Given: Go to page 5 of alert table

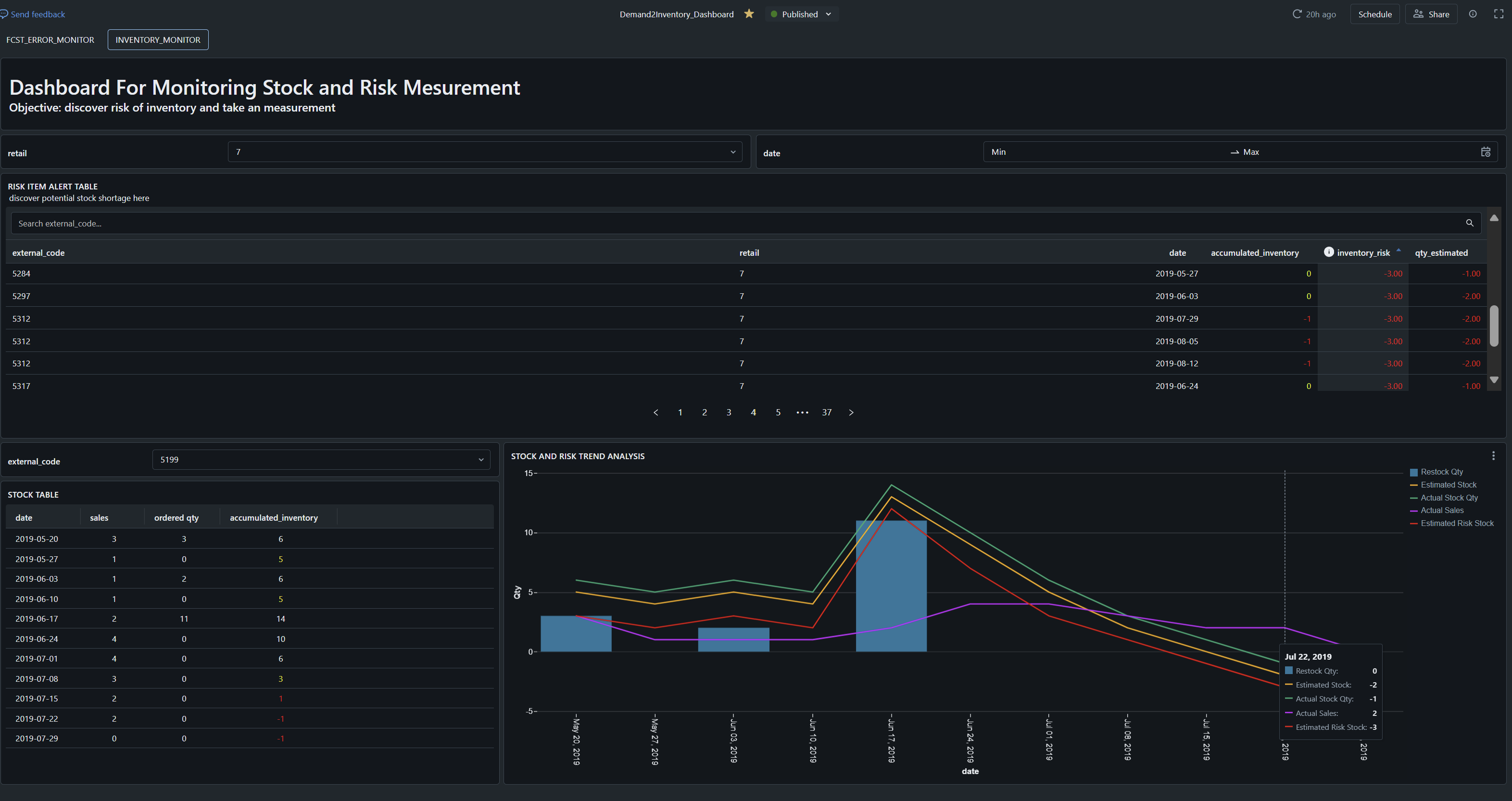Looking at the screenshot, I should coord(778,413).
